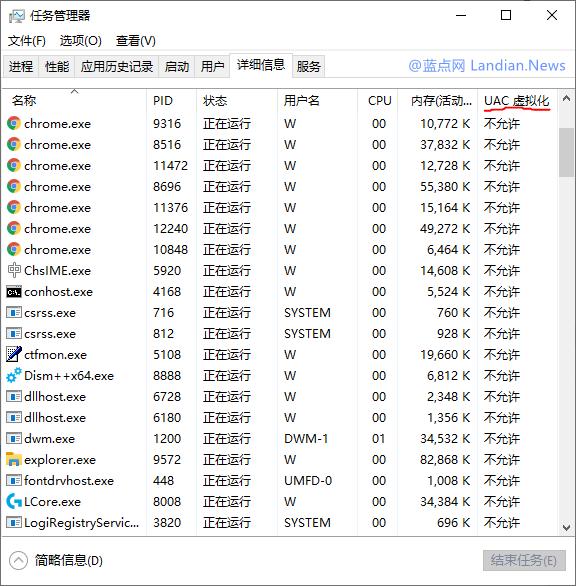Select chrome.exe icon for PID 8696
The width and height of the screenshot is (576, 586).
click(14, 186)
